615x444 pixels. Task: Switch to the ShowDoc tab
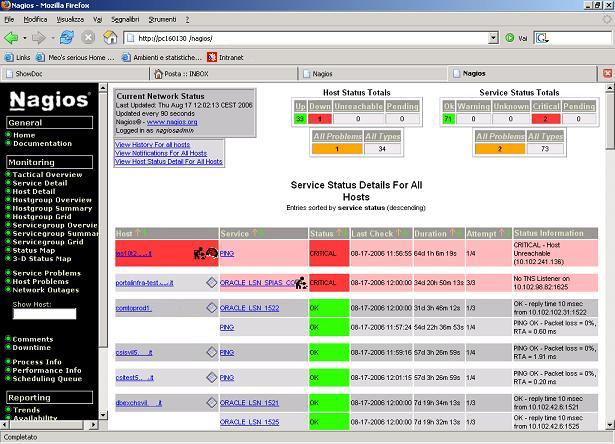click(75, 73)
